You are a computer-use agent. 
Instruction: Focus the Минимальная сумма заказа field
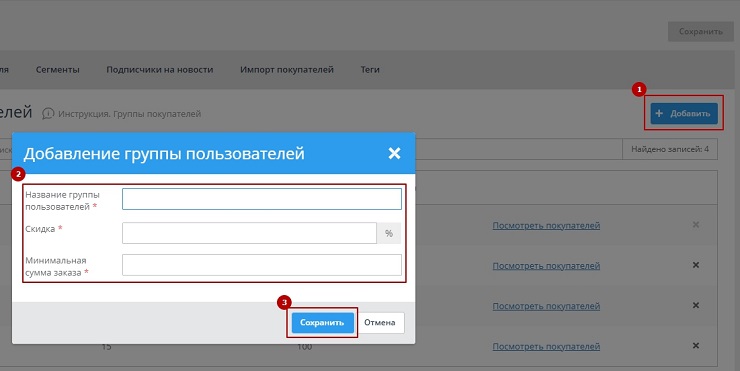[x=262, y=265]
